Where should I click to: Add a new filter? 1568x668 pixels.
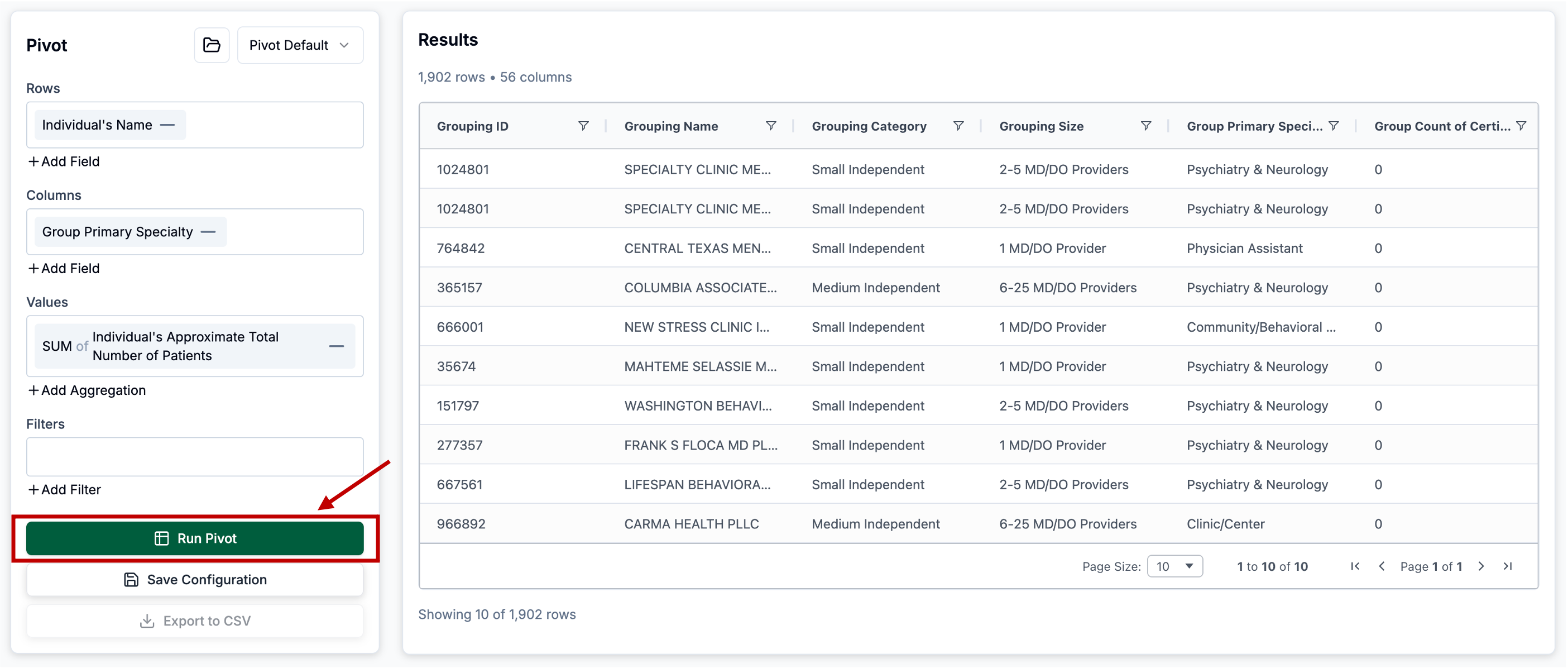(65, 490)
